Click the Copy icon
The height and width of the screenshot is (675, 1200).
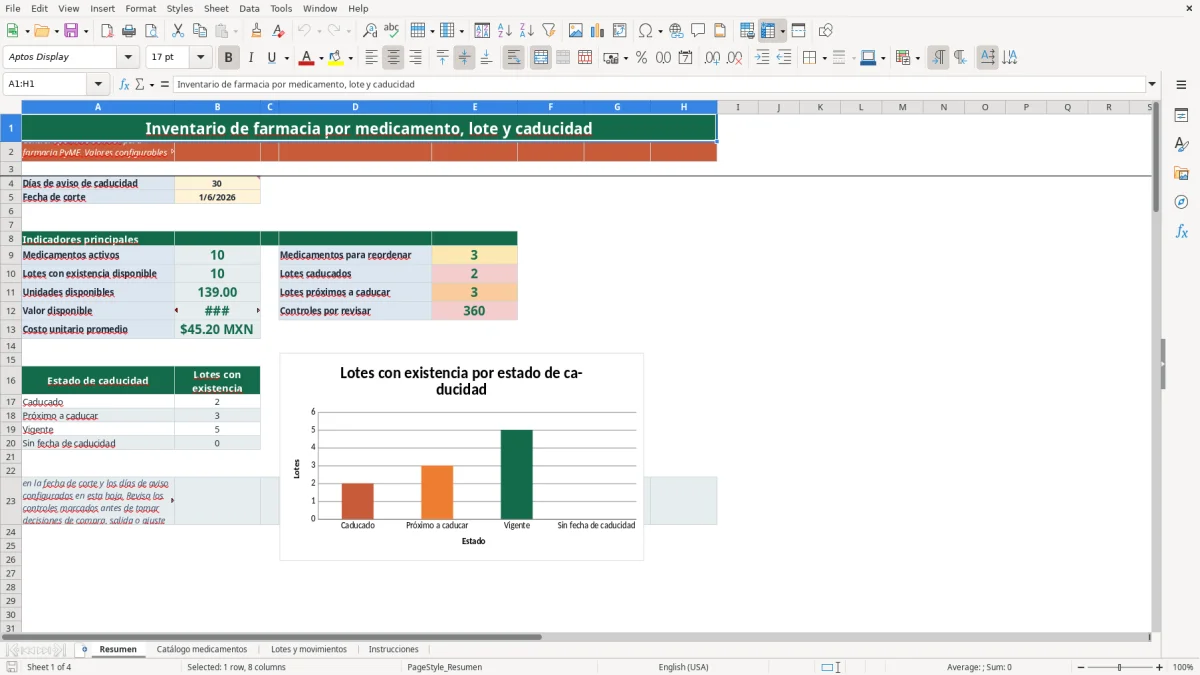pos(200,31)
